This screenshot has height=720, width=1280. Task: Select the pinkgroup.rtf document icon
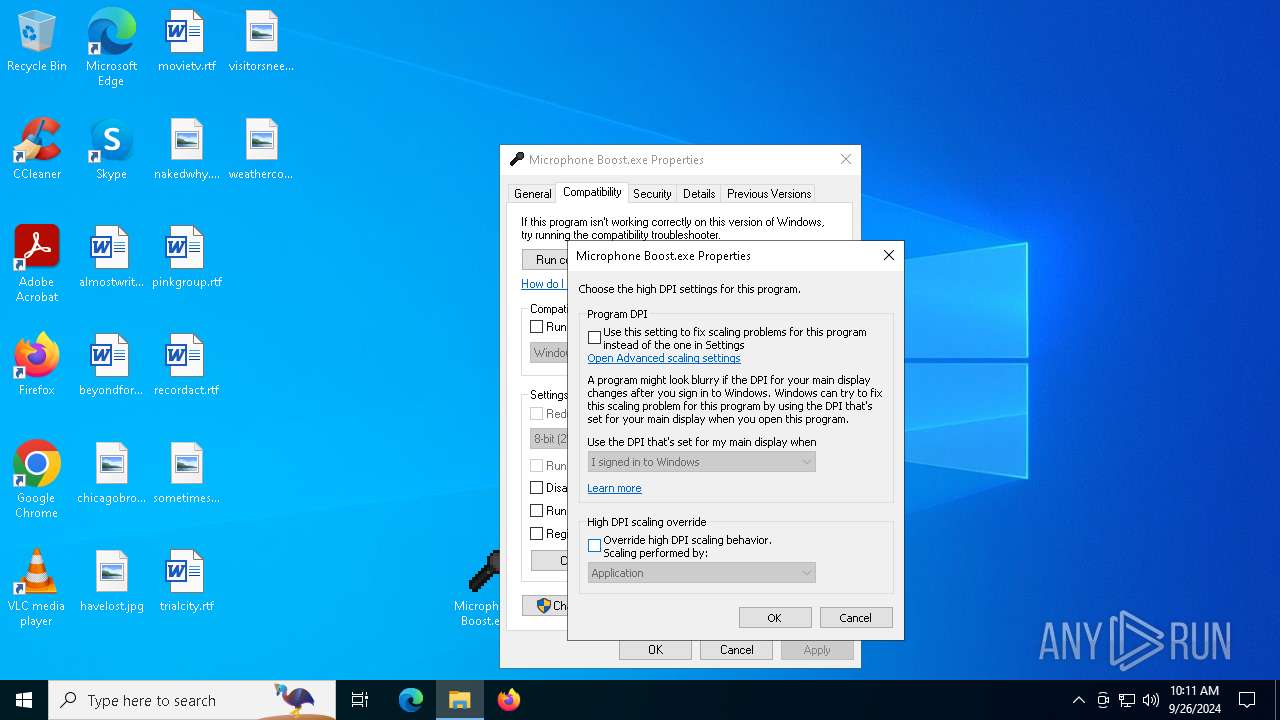(186, 258)
